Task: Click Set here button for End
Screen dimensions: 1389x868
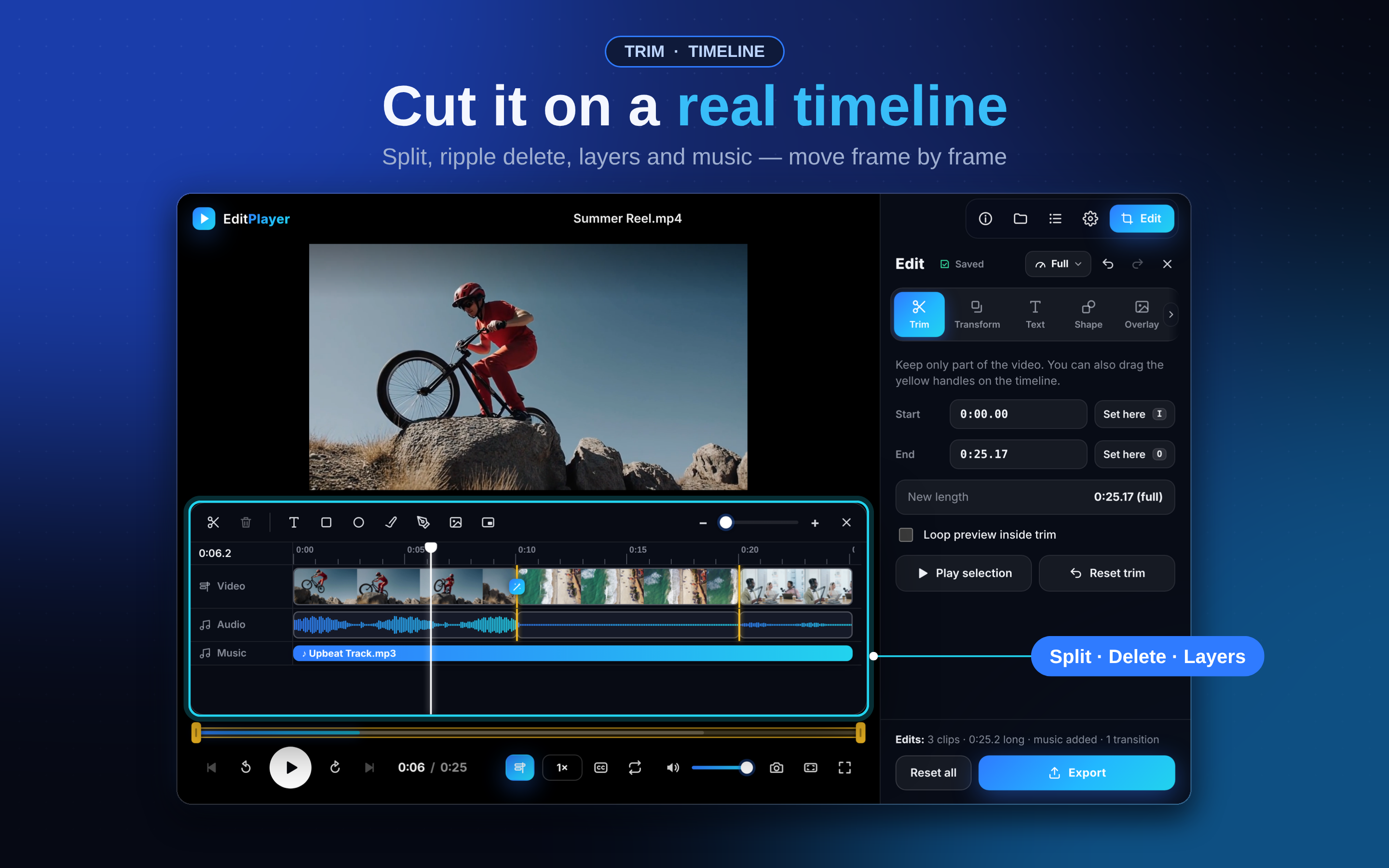Action: (x=1134, y=454)
